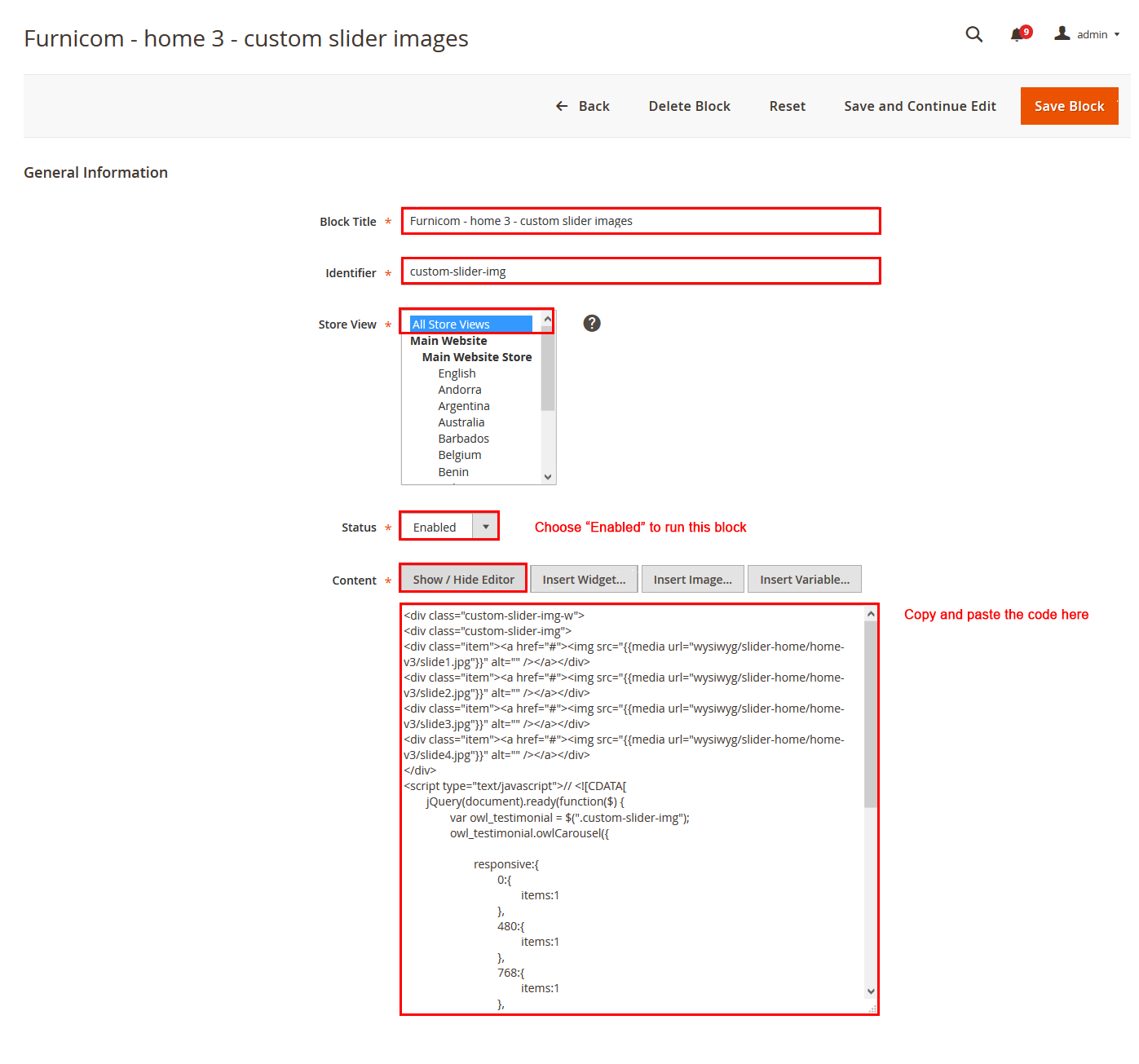Click Show / Hide Editor button

(x=463, y=579)
